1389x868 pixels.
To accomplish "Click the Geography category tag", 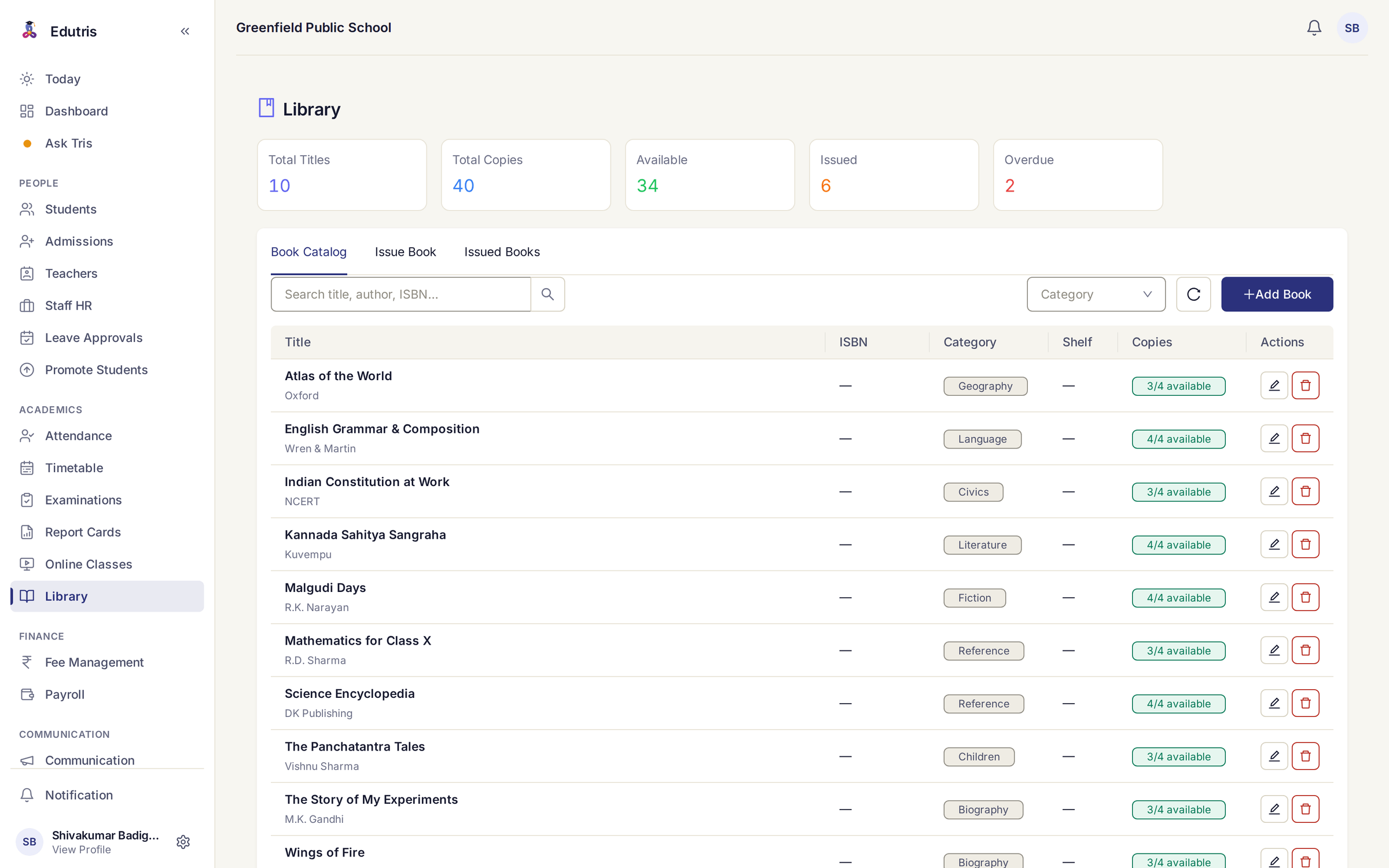I will click(x=985, y=386).
